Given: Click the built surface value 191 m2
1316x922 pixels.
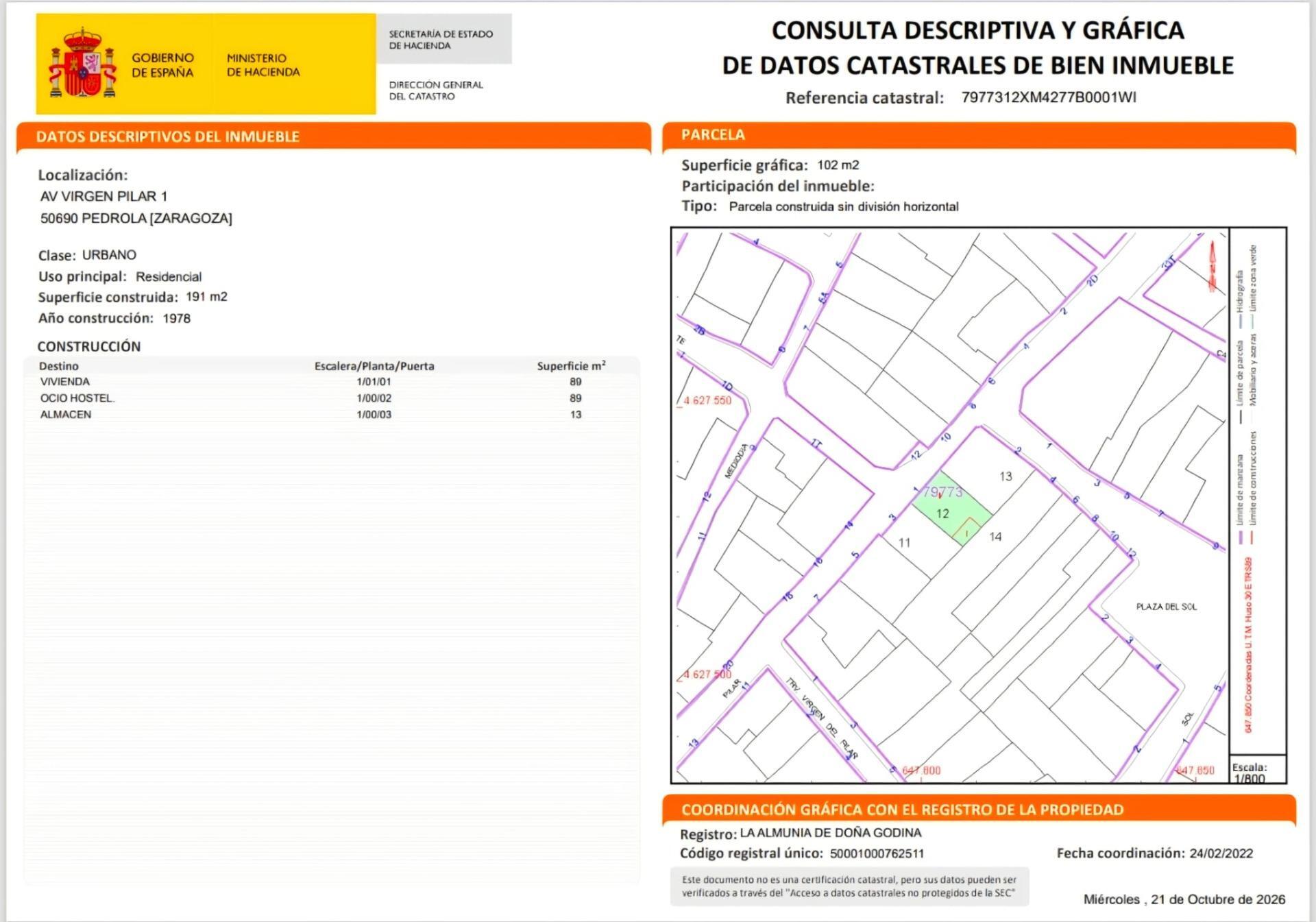Looking at the screenshot, I should pyautogui.click(x=206, y=297).
